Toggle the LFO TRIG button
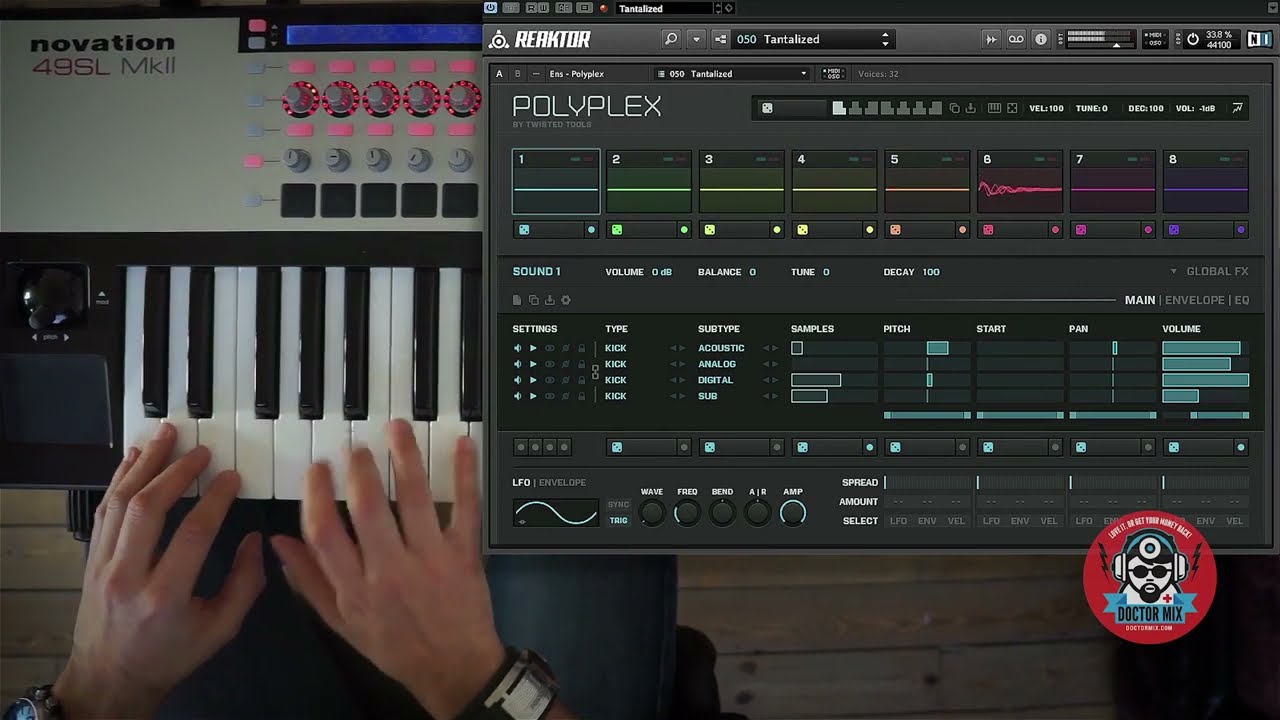Image resolution: width=1280 pixels, height=720 pixels. coord(619,520)
